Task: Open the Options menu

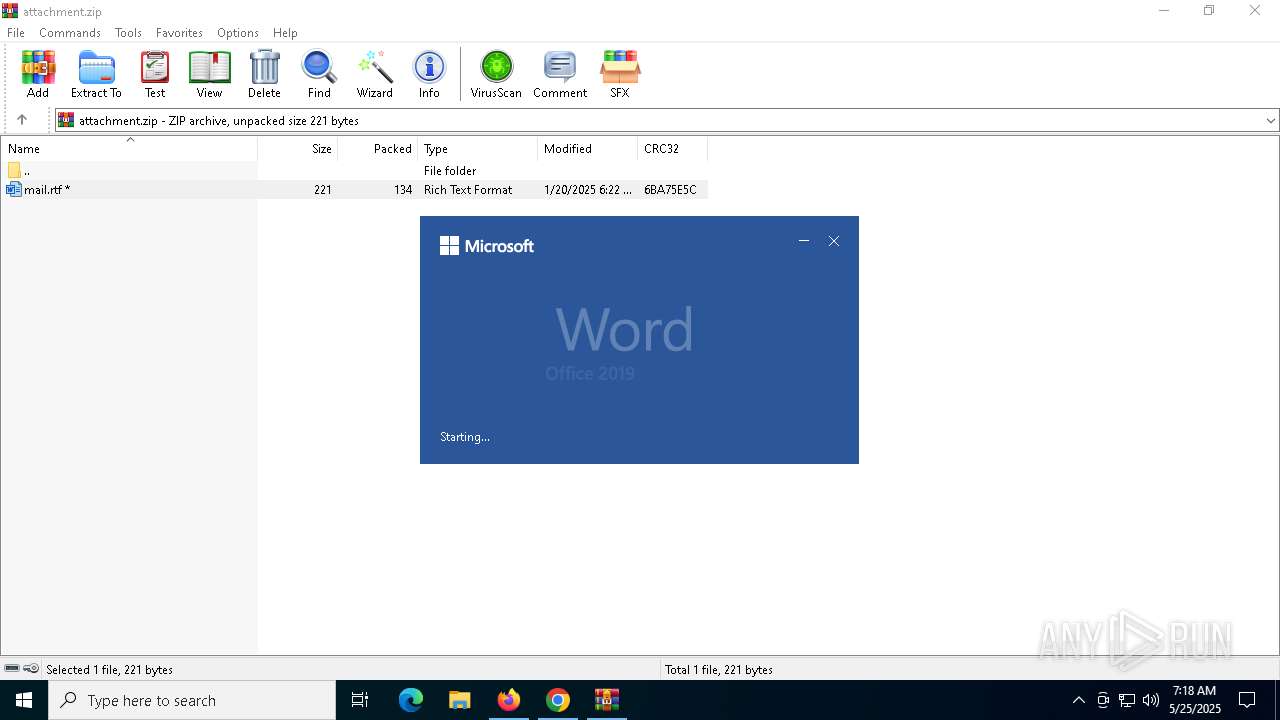Action: click(238, 33)
